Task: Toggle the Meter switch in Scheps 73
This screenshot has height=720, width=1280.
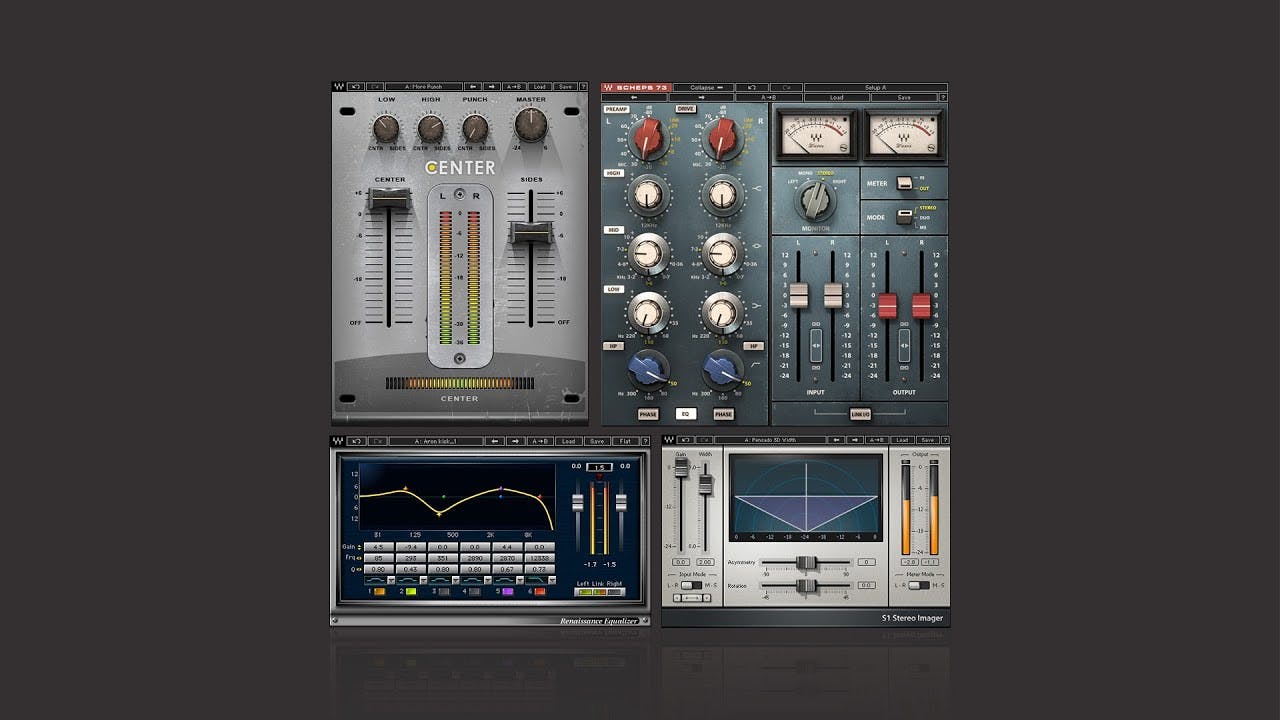Action: tap(904, 183)
